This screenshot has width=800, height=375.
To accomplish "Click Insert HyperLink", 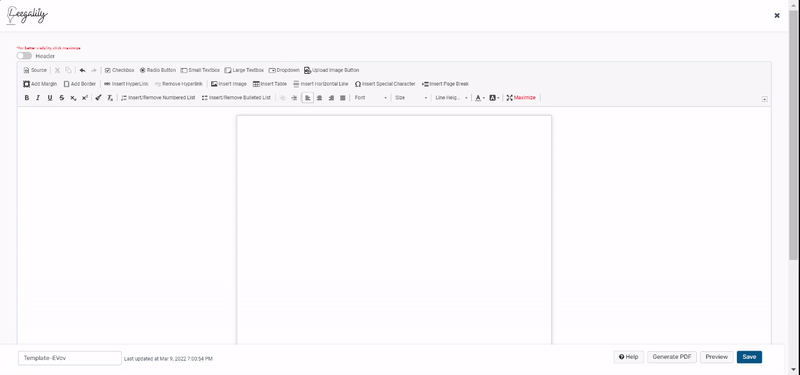I will (126, 84).
